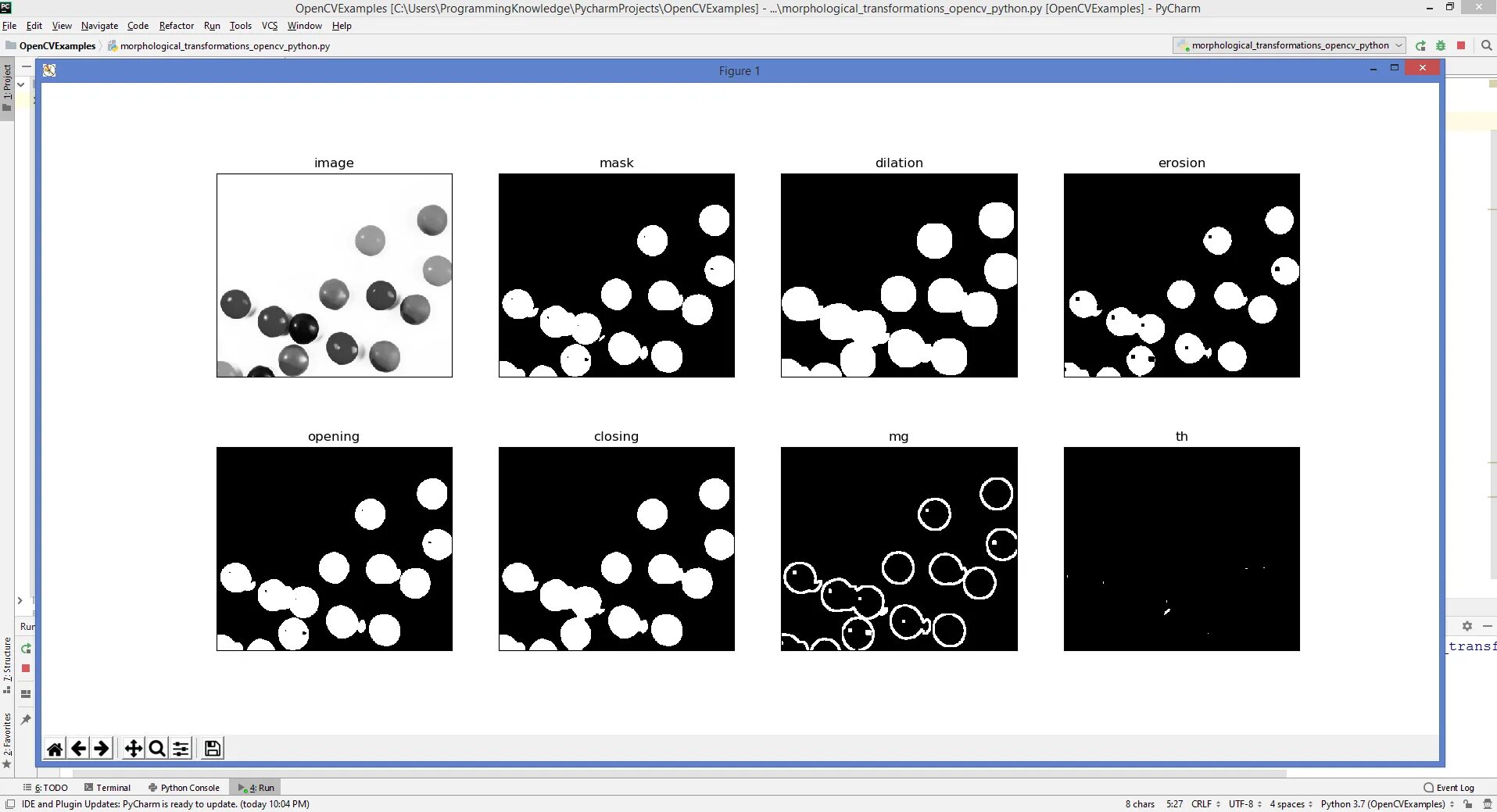
Task: Open the Tools menu
Action: click(x=241, y=26)
